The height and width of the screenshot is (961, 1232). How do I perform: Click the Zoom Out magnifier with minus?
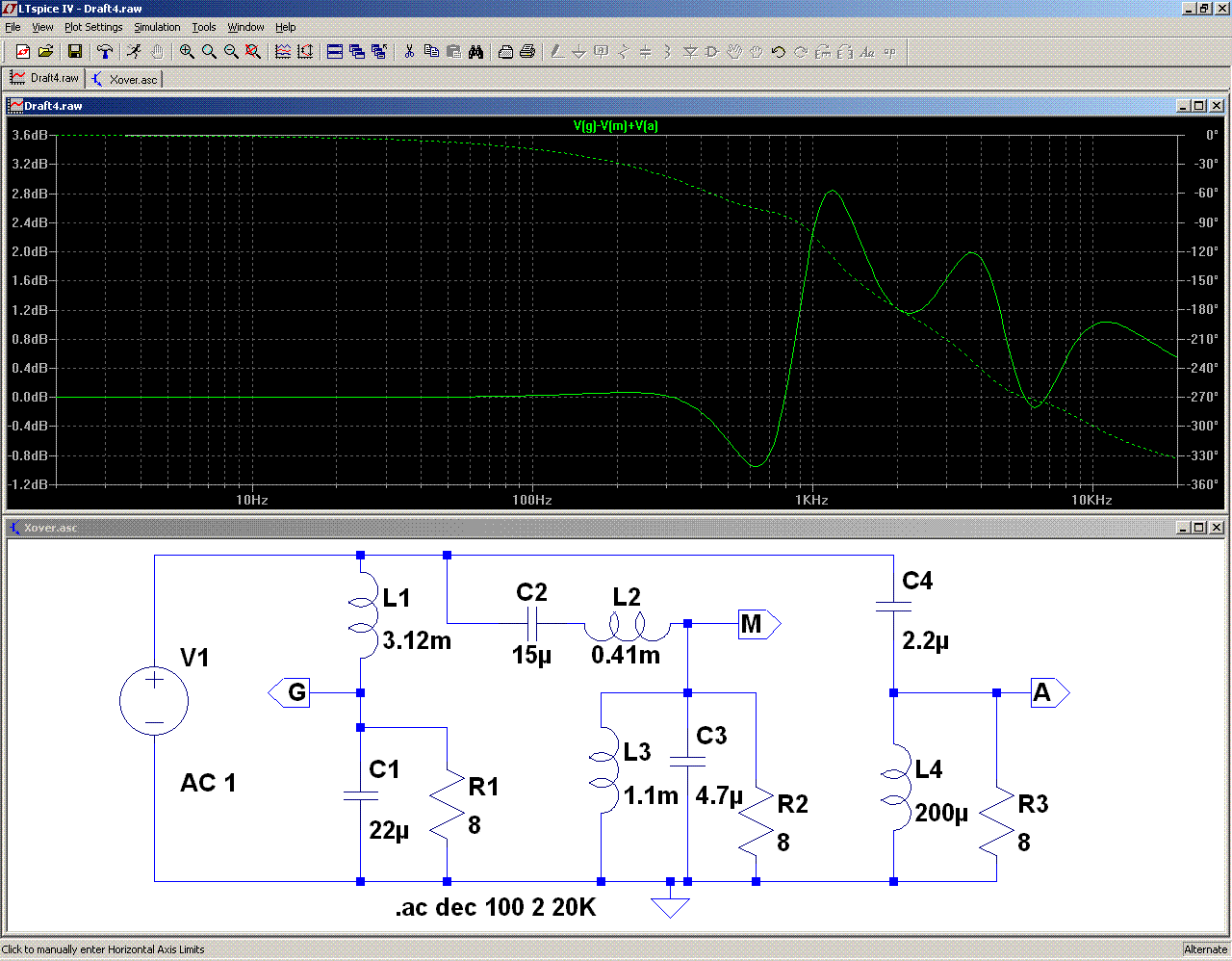click(x=231, y=52)
